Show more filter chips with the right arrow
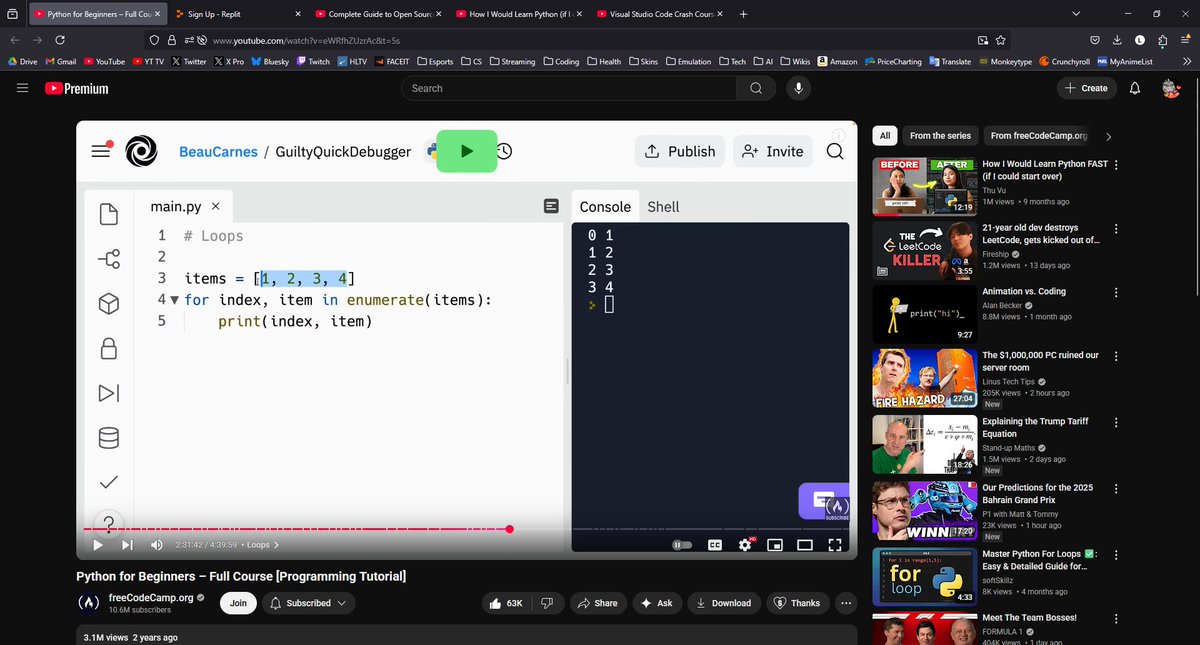 point(1108,136)
